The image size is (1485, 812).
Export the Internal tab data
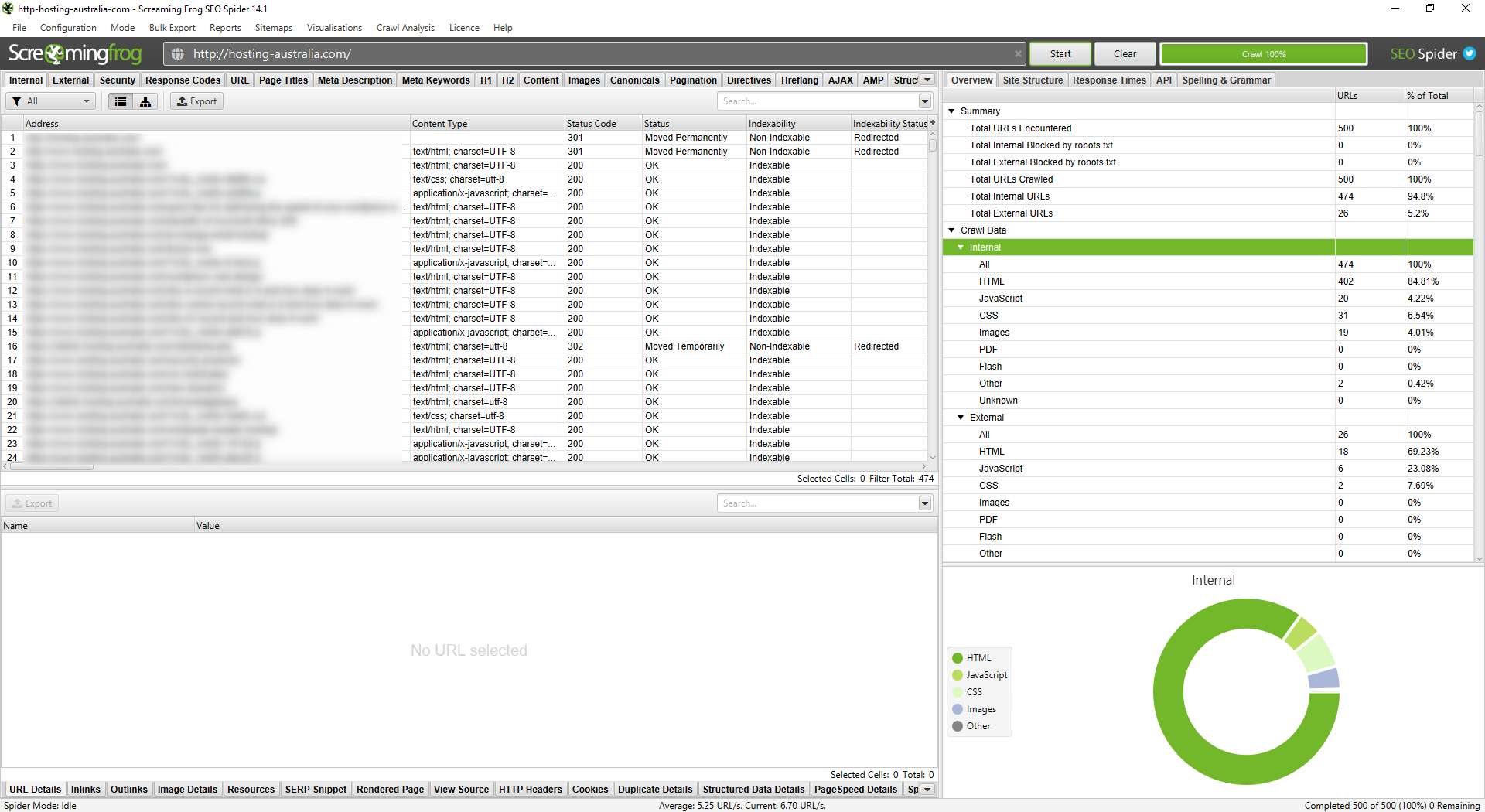196,101
